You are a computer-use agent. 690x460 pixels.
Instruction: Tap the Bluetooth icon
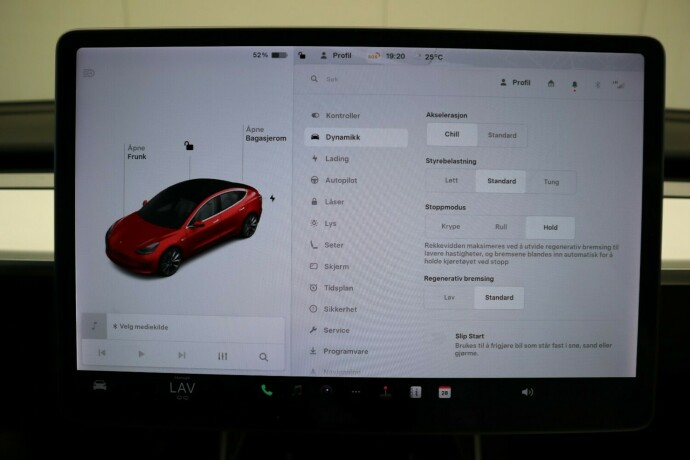pos(597,85)
